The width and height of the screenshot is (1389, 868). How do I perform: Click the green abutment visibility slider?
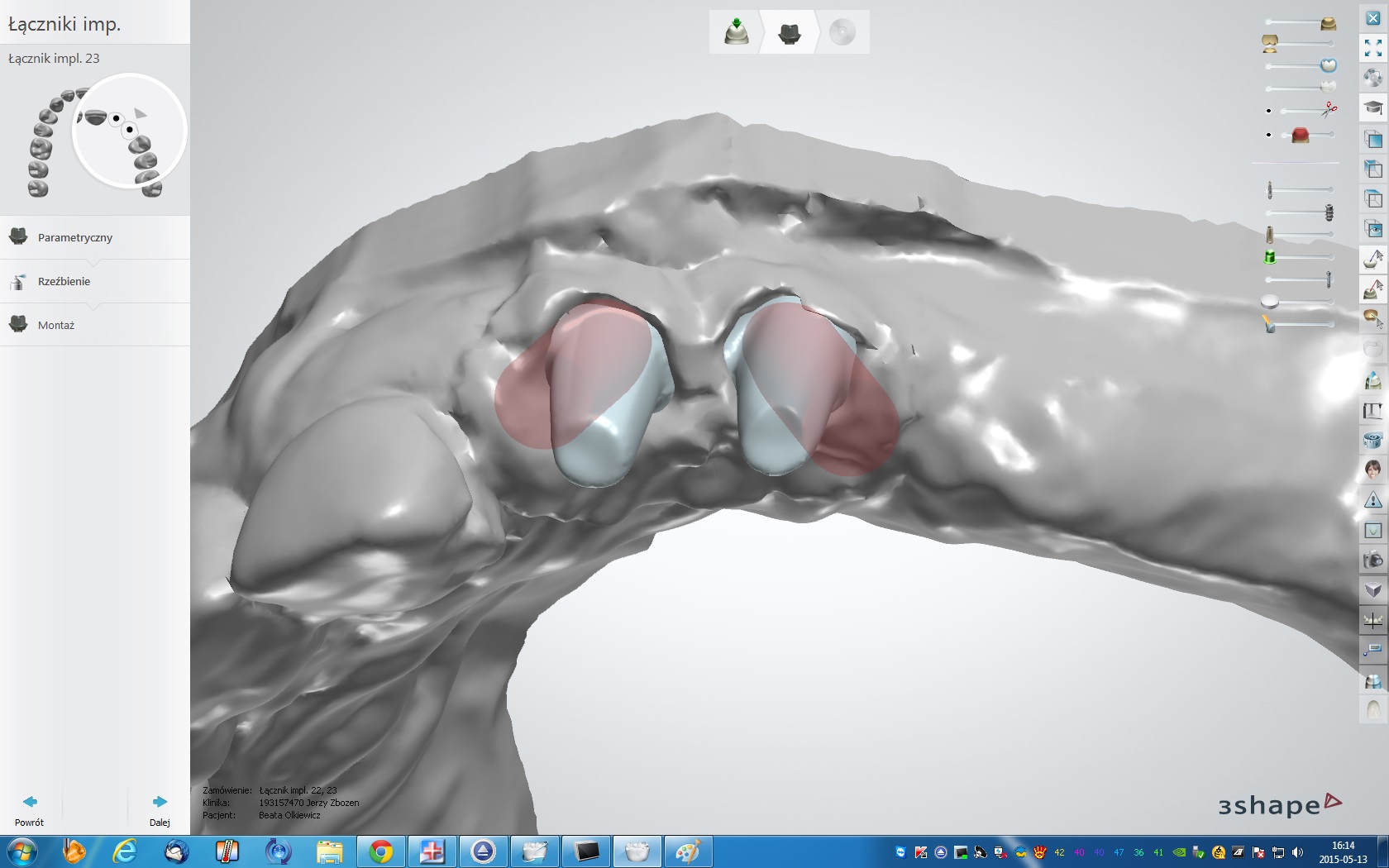pos(1271,257)
